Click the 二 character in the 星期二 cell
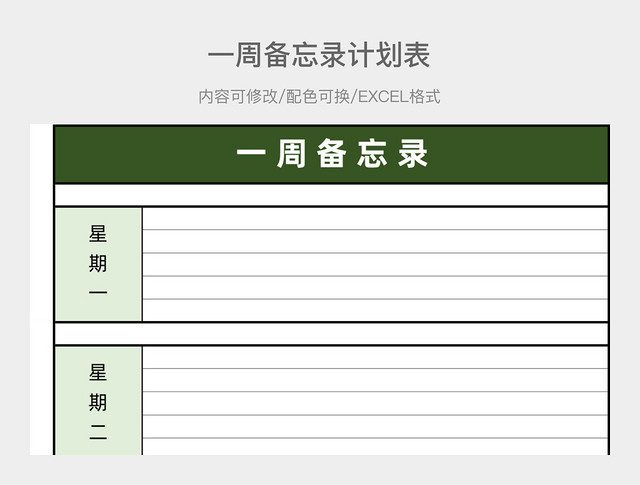This screenshot has width=640, height=485. point(98,432)
